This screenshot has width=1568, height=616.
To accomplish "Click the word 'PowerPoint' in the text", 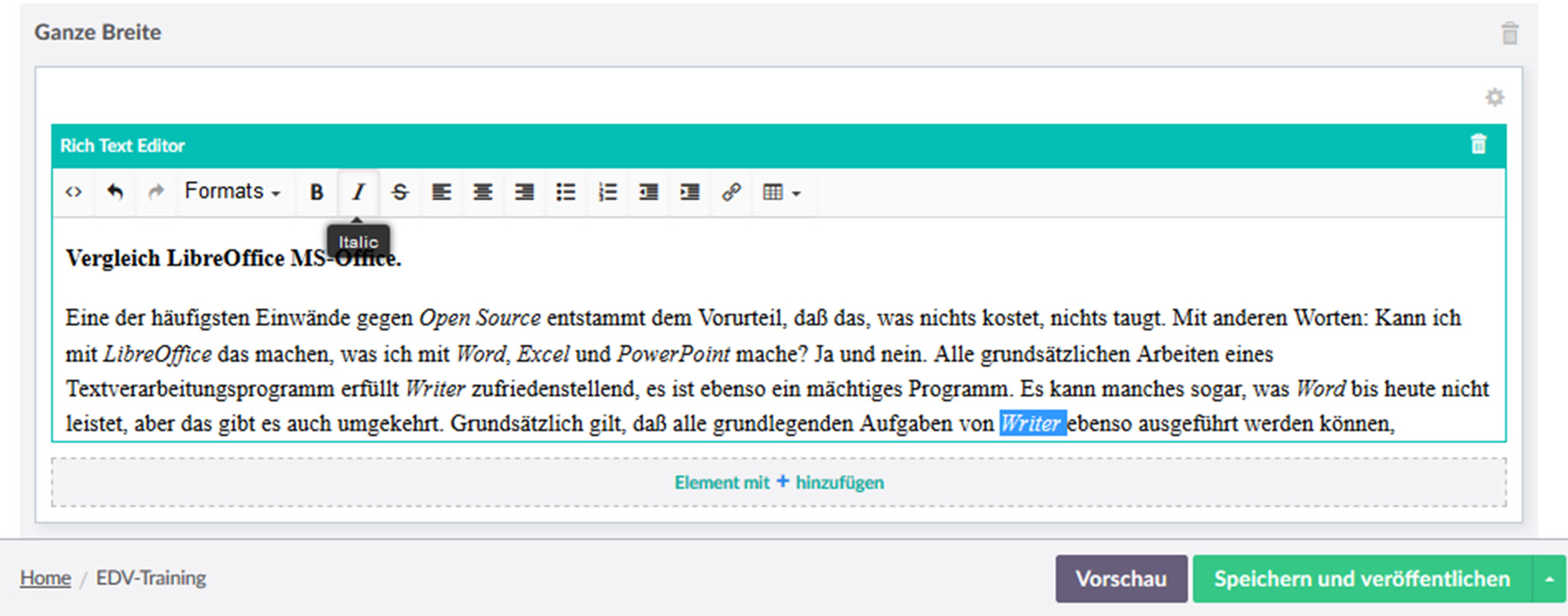I will [x=673, y=354].
